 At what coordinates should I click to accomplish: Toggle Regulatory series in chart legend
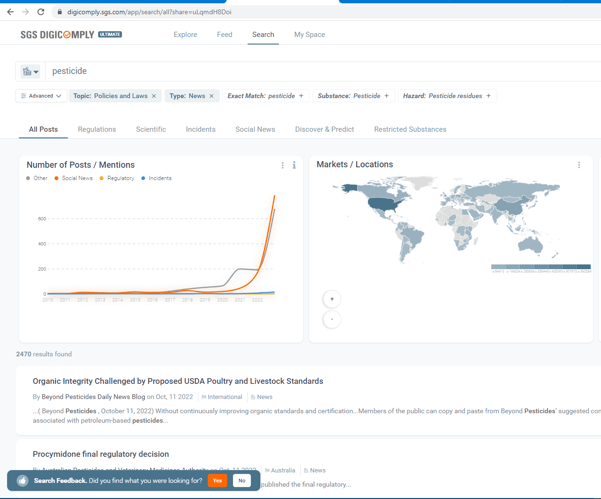click(x=119, y=178)
